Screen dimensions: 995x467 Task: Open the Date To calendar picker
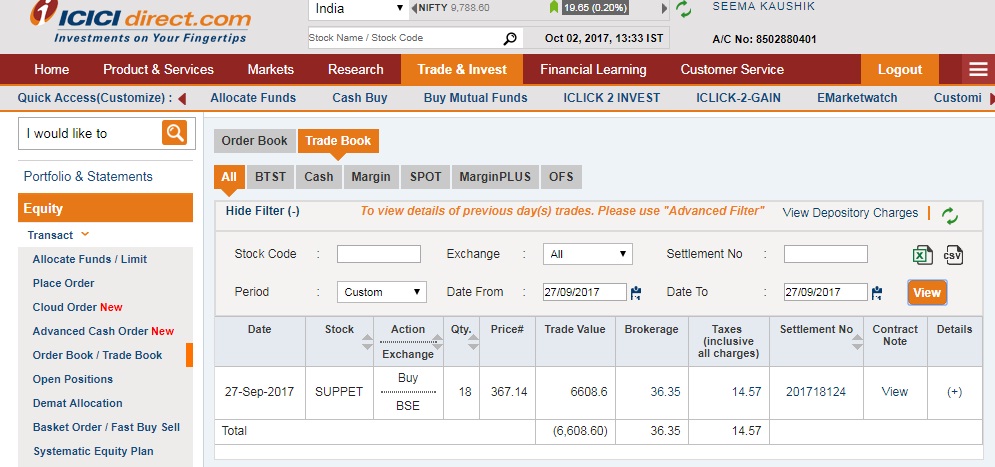[877, 293]
